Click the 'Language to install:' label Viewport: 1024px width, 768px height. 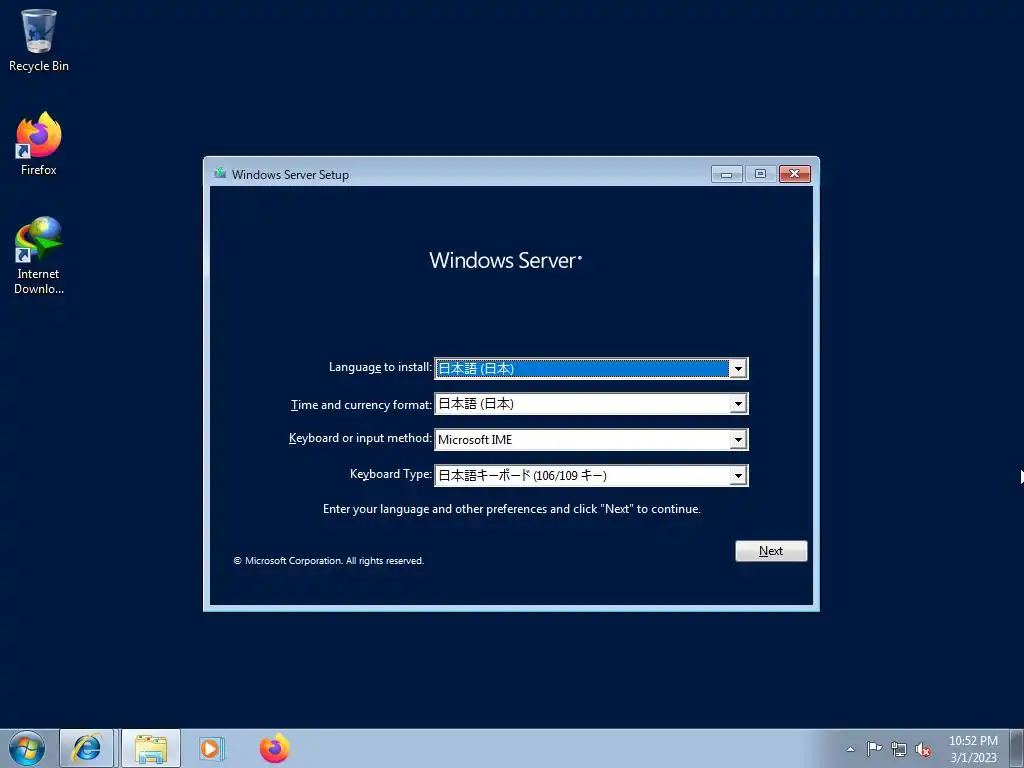[x=380, y=368]
